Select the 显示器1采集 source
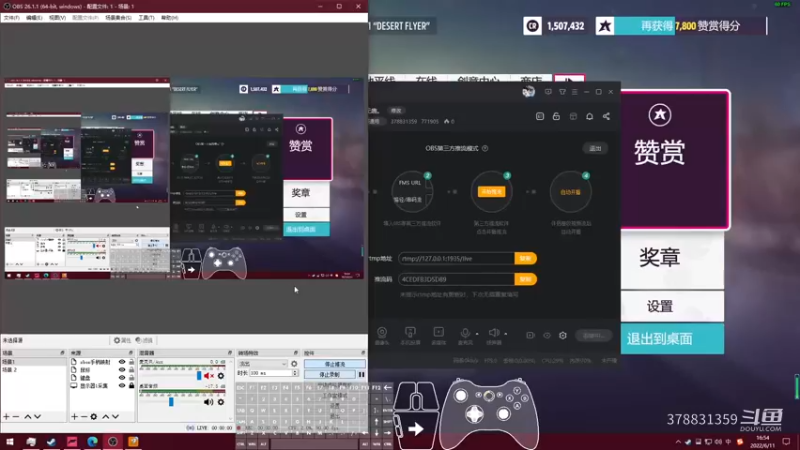Screen dimensions: 800x450 [94, 386]
